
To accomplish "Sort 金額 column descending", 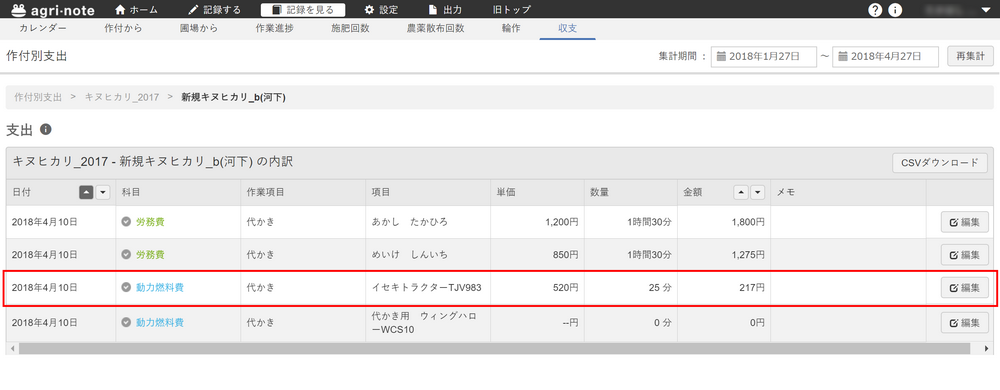I will click(x=757, y=192).
